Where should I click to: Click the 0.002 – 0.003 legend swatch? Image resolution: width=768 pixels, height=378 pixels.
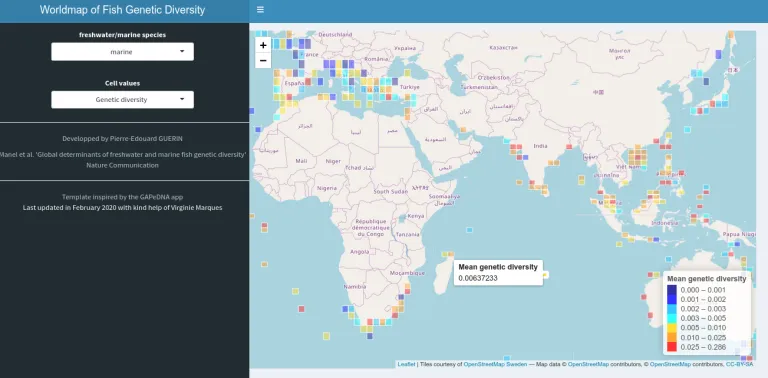(672, 309)
